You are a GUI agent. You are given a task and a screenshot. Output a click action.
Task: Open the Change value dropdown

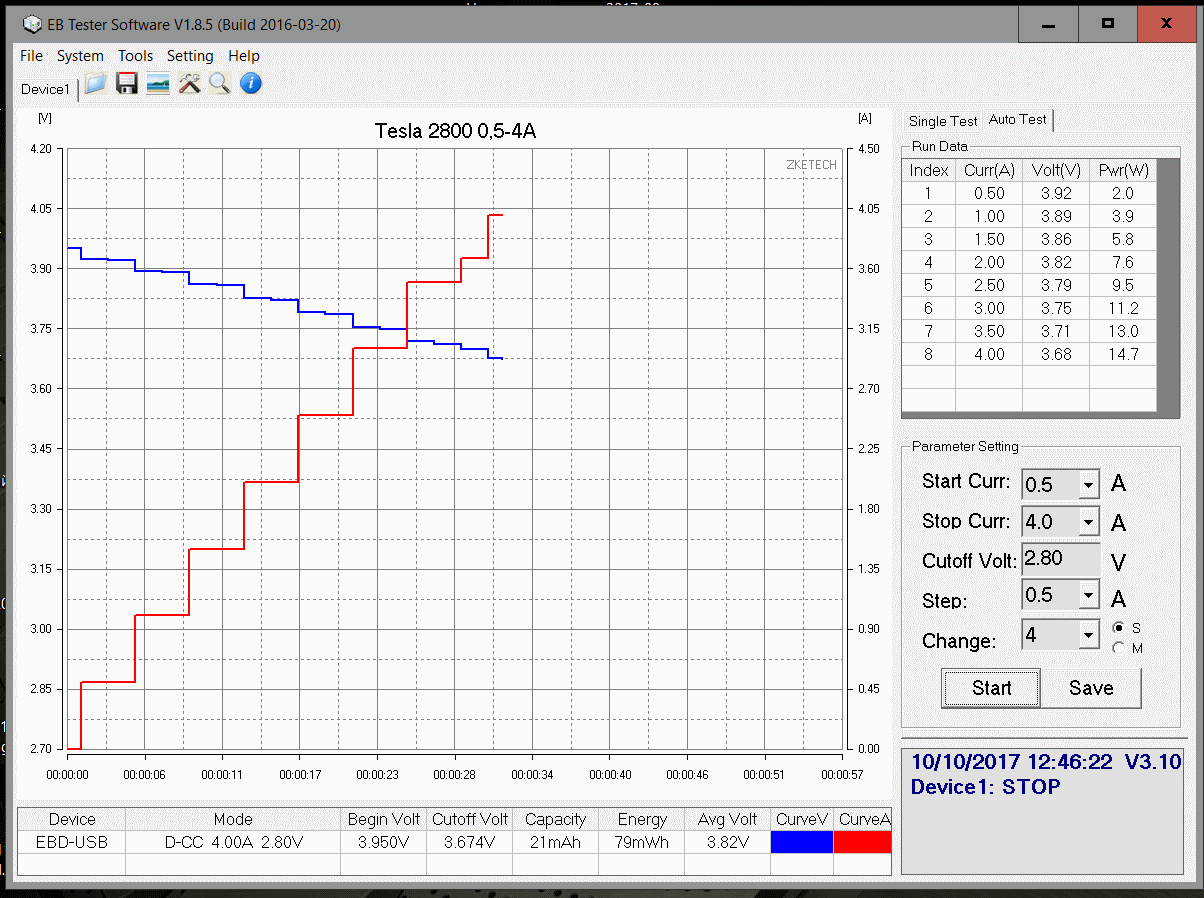coord(1087,635)
